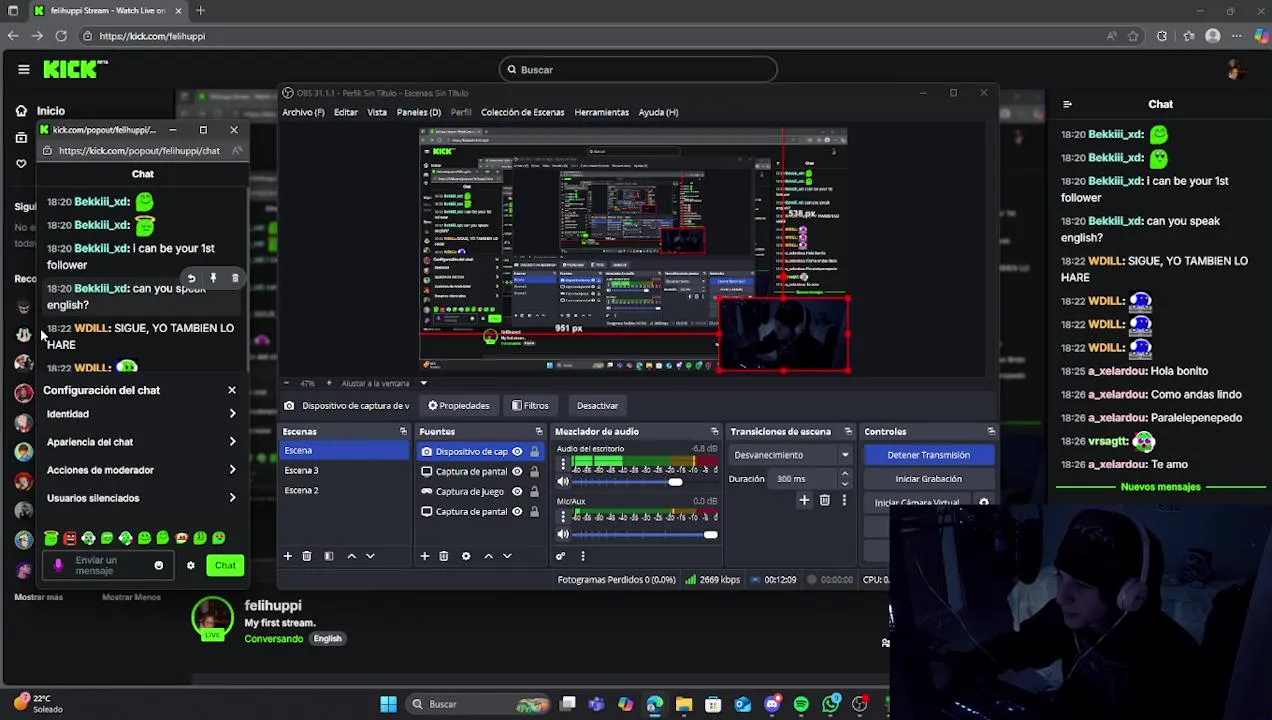Open OBS Editar menu

[x=346, y=112]
